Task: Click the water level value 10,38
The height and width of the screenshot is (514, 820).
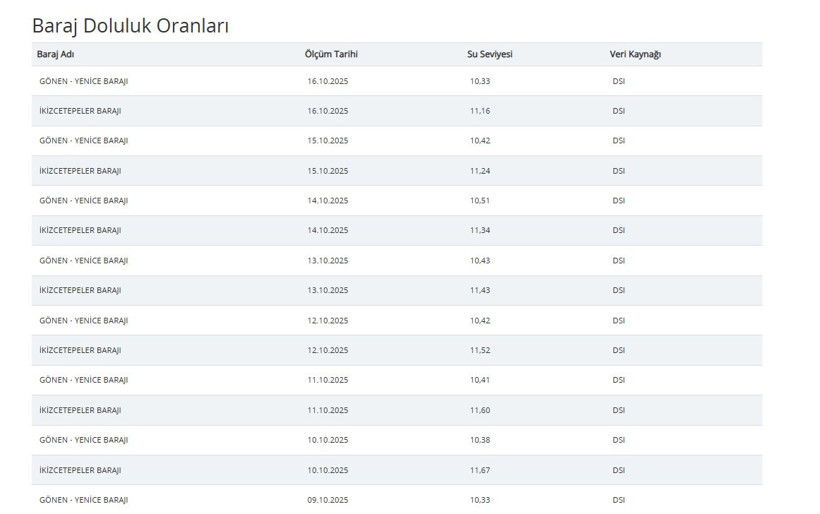Action: [x=480, y=441]
